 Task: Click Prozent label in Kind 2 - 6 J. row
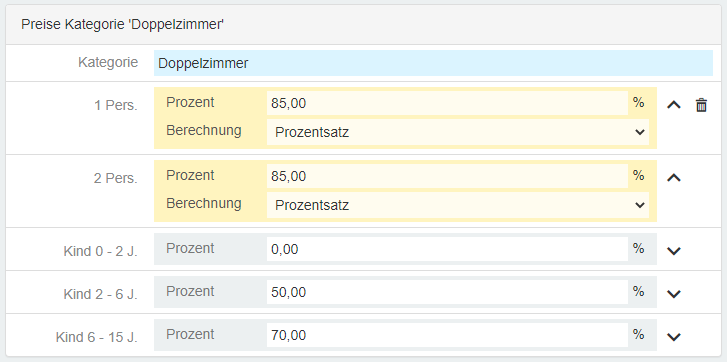click(190, 291)
